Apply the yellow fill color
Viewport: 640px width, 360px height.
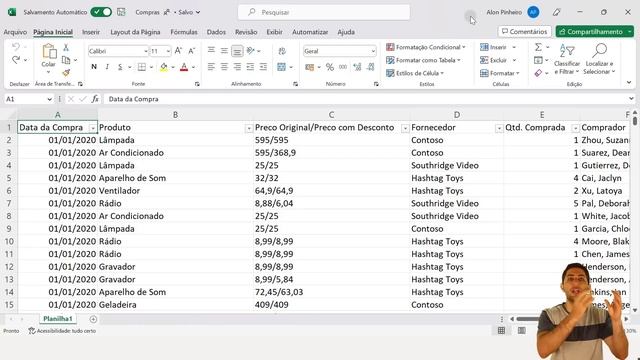point(164,67)
